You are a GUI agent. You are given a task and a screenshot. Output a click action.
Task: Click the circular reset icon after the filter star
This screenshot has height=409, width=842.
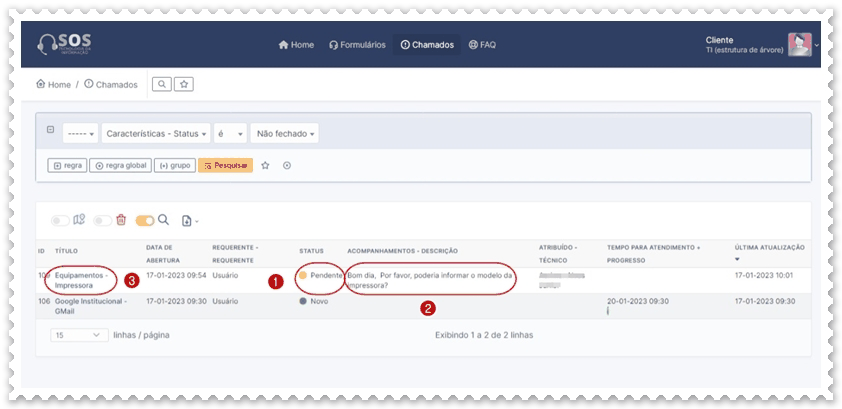[x=287, y=165]
